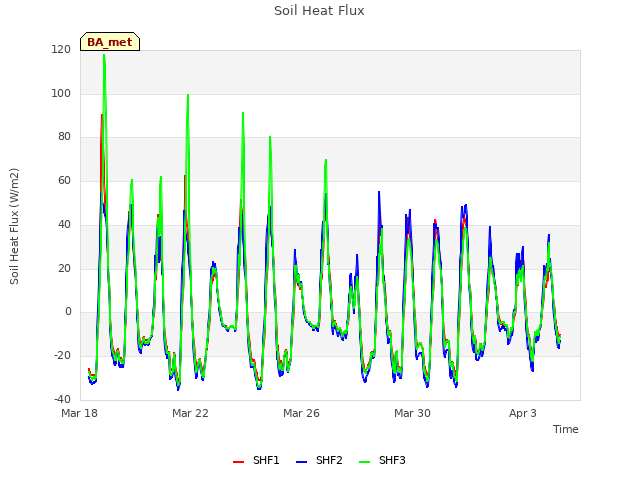Click the green SHF3 legend color marker
The width and height of the screenshot is (640, 480).
(x=364, y=462)
